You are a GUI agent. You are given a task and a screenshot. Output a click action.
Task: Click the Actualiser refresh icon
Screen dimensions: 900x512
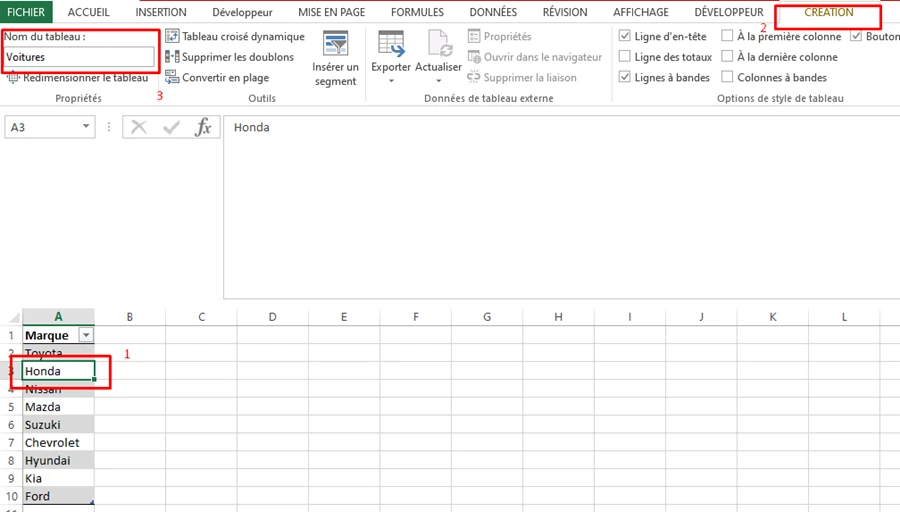(x=439, y=44)
